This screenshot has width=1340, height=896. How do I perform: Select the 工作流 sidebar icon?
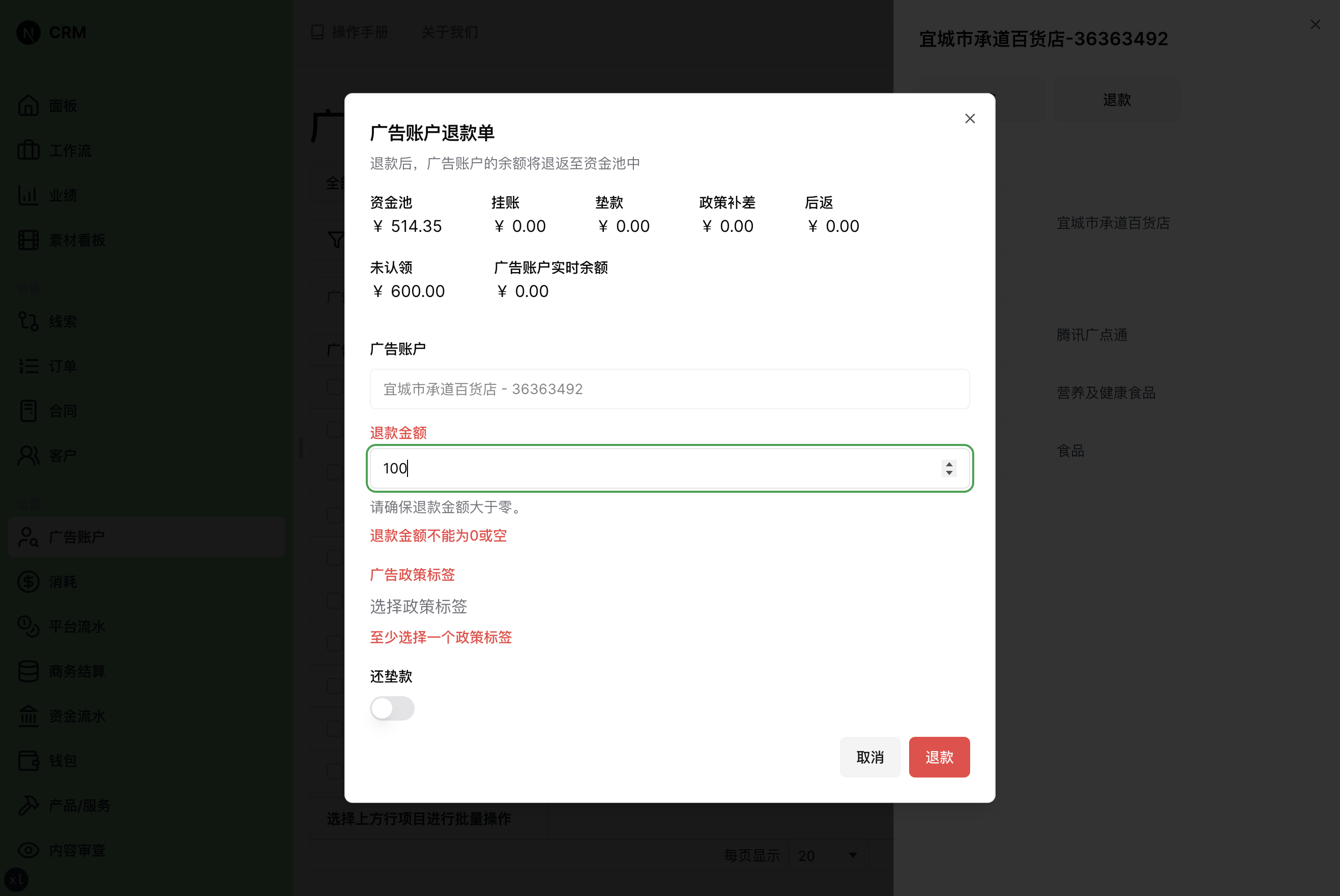[70, 150]
